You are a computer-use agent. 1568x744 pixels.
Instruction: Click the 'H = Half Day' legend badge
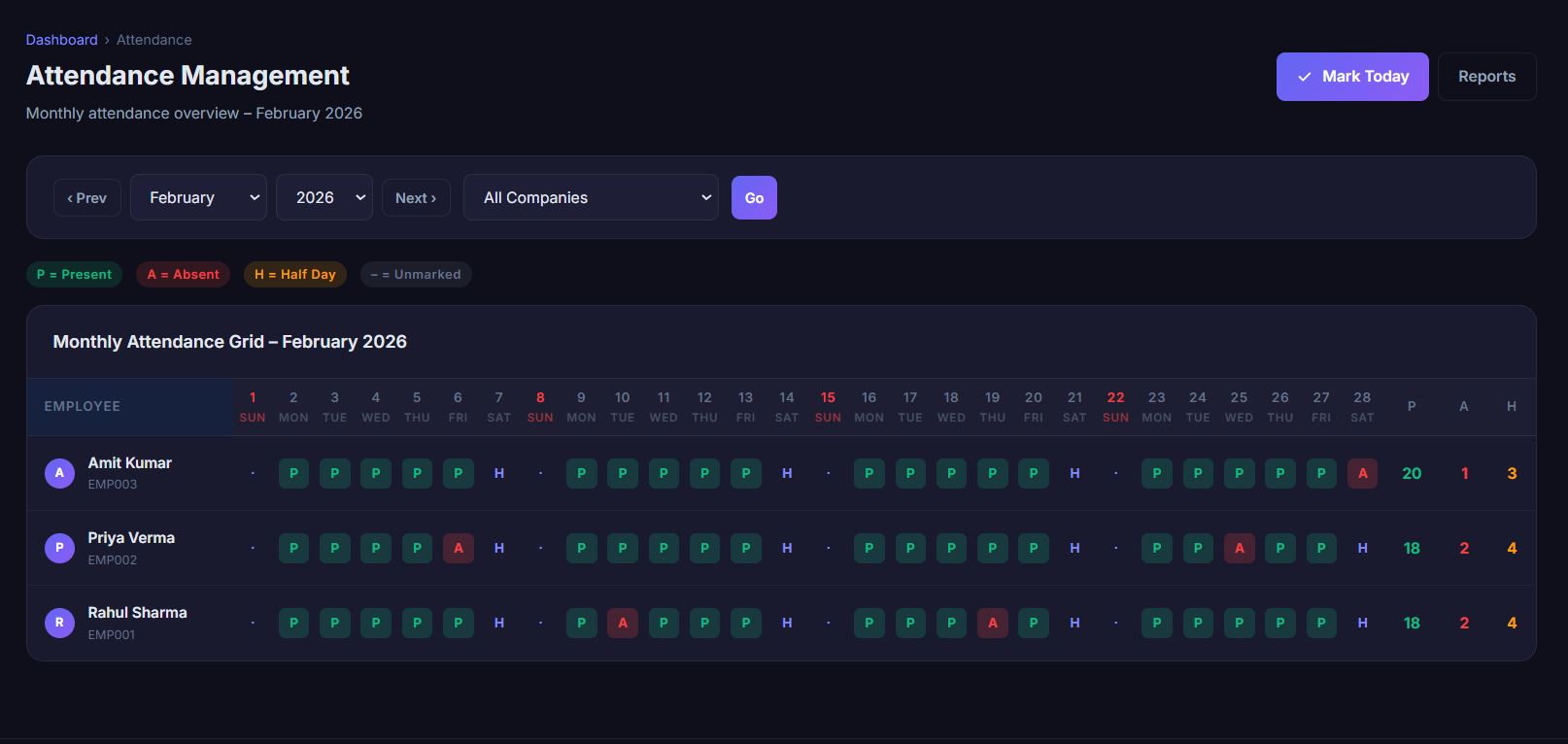tap(294, 275)
